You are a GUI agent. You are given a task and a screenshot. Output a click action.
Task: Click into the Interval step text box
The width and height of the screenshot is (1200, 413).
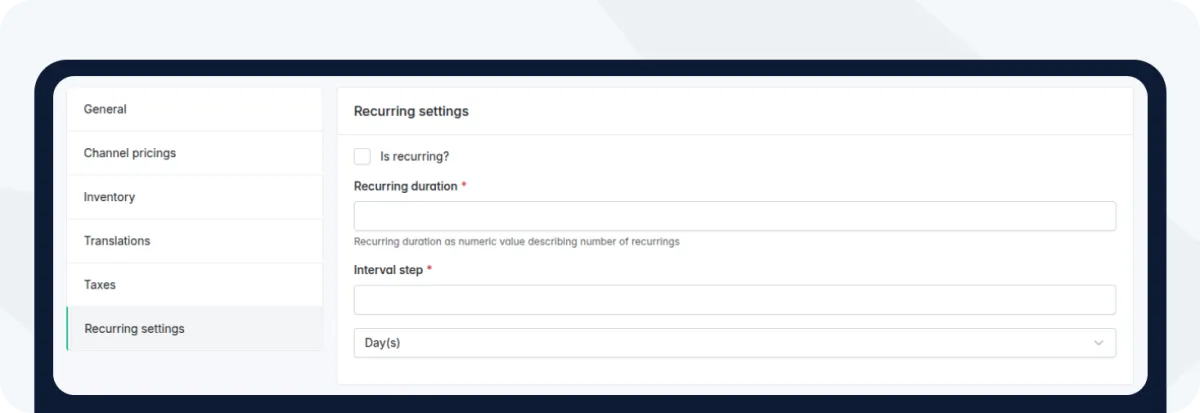tap(734, 300)
